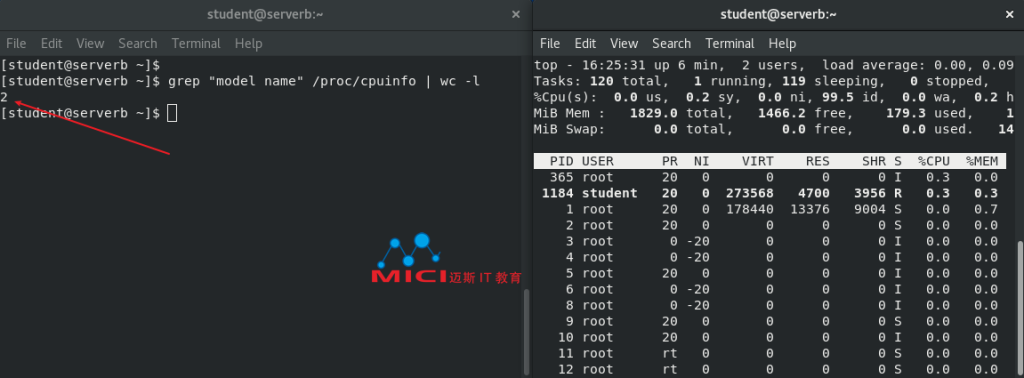The height and width of the screenshot is (378, 1024).
Task: Click SHR value 9004 in top
Action: [x=870, y=209]
